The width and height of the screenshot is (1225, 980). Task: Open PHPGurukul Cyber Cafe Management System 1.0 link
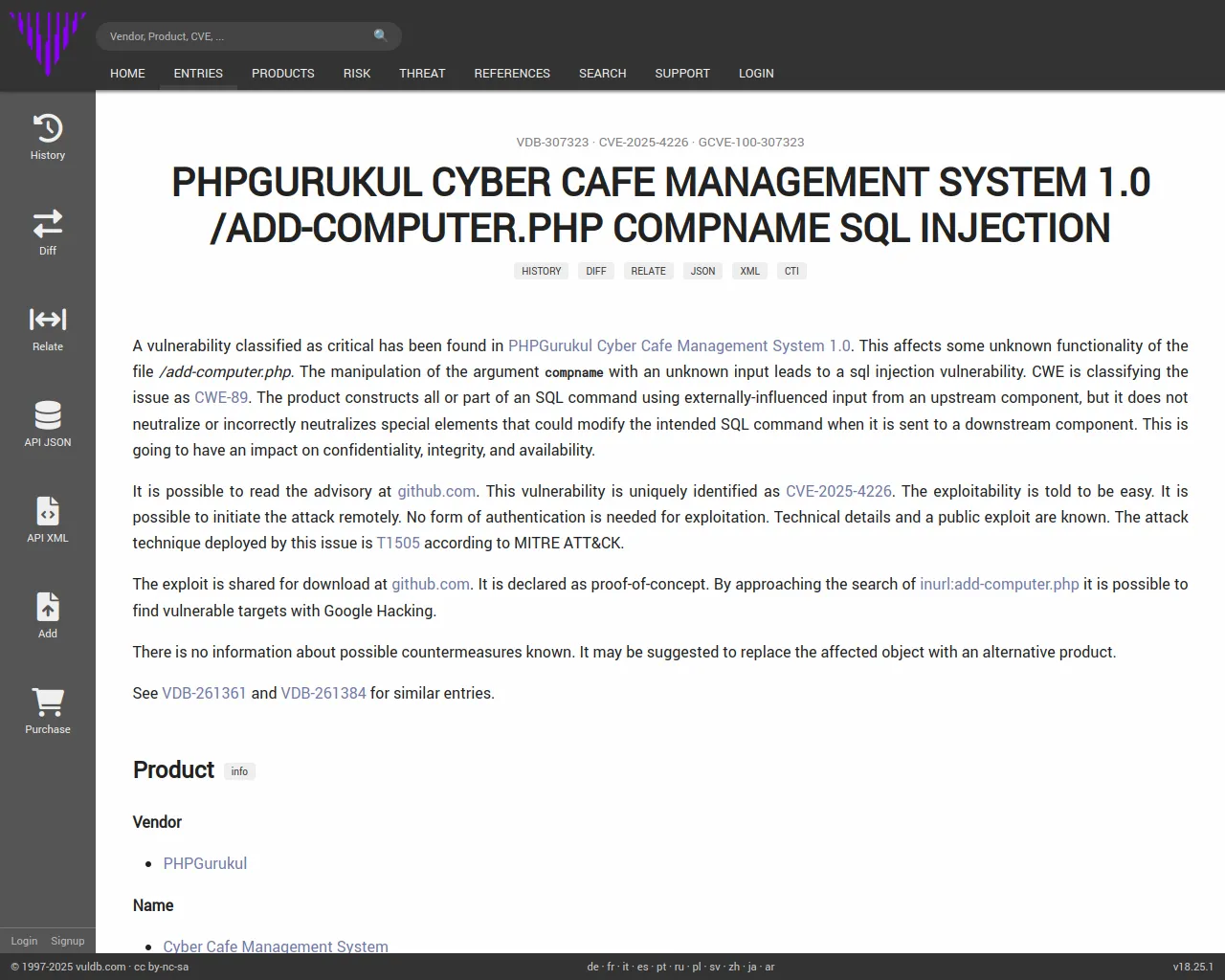click(679, 345)
